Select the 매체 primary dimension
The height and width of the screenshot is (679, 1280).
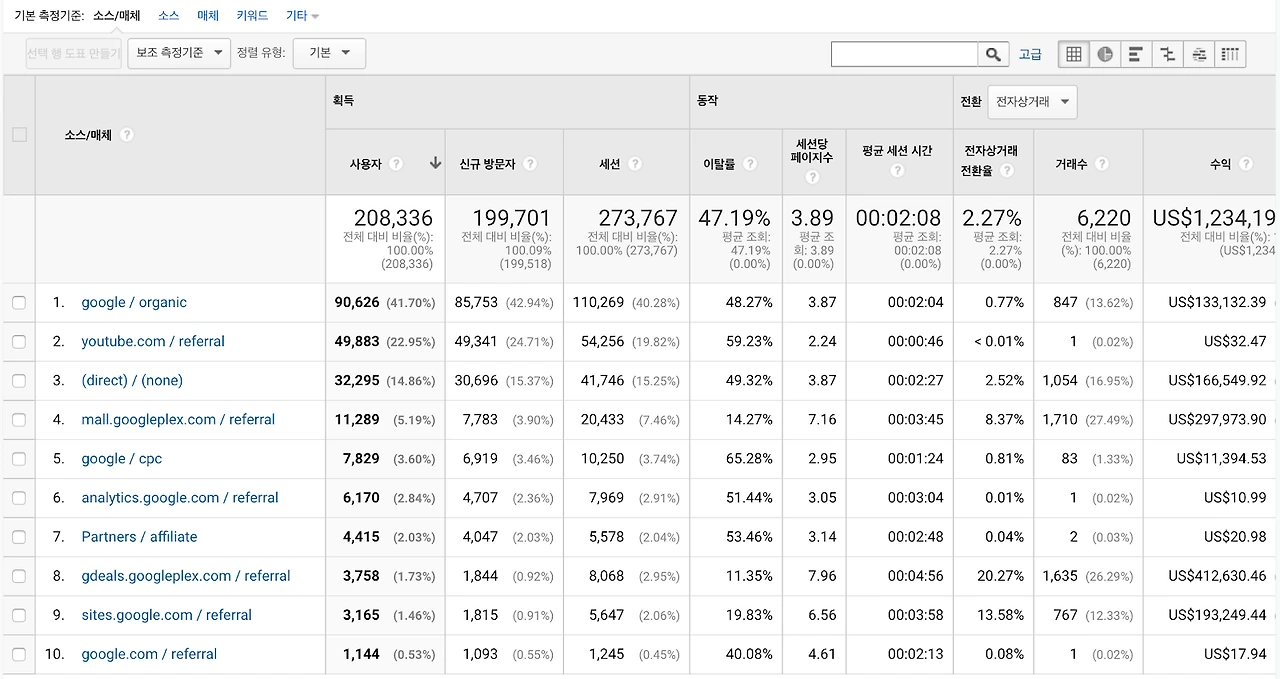[x=208, y=16]
